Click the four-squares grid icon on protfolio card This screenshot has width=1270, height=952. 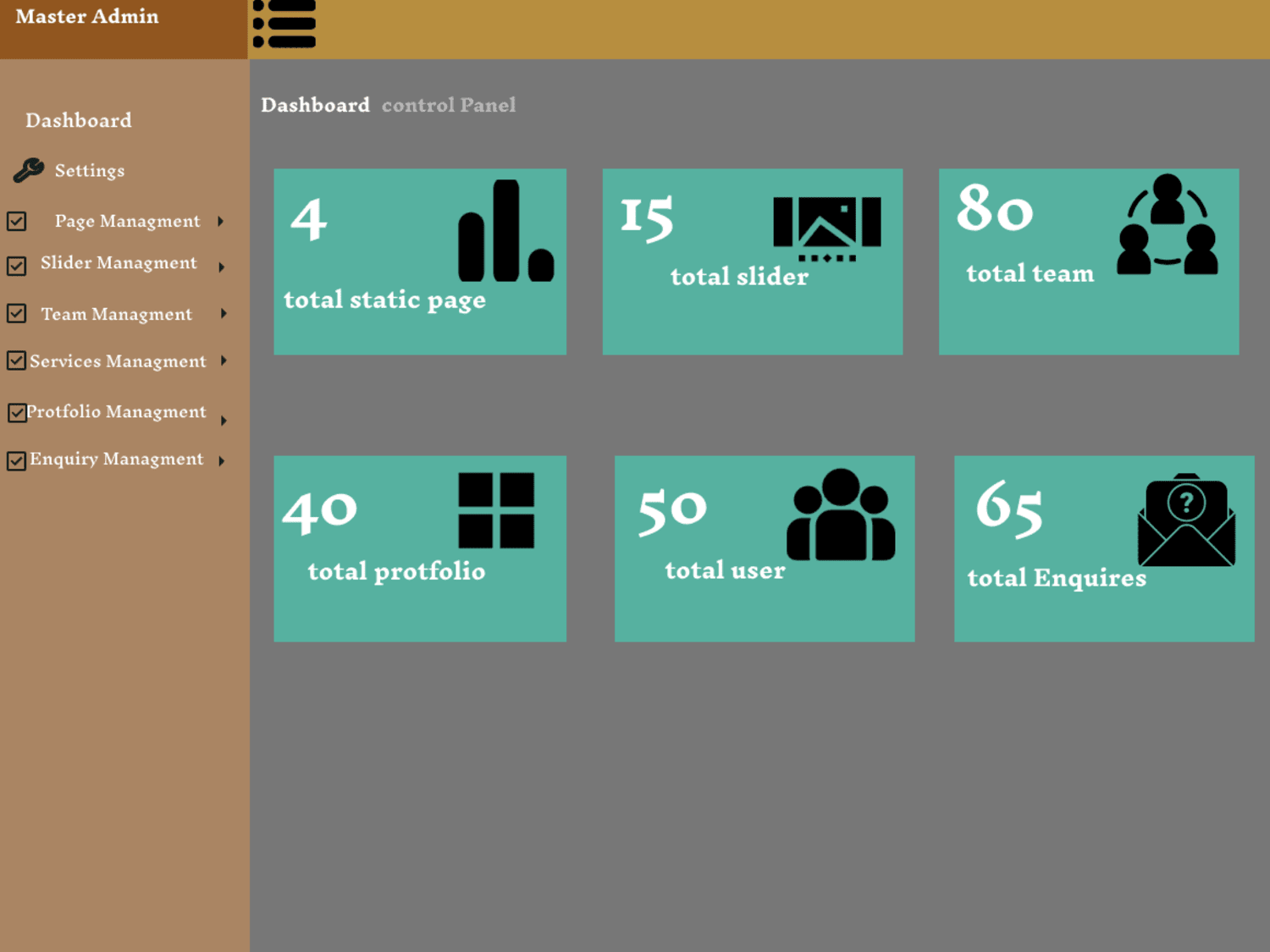point(496,510)
